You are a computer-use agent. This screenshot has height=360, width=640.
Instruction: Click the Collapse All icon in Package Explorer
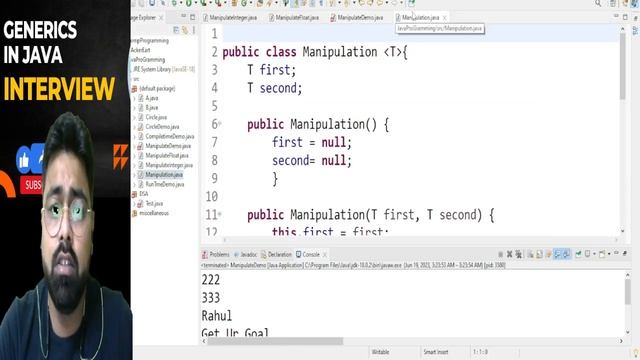[x=176, y=30]
